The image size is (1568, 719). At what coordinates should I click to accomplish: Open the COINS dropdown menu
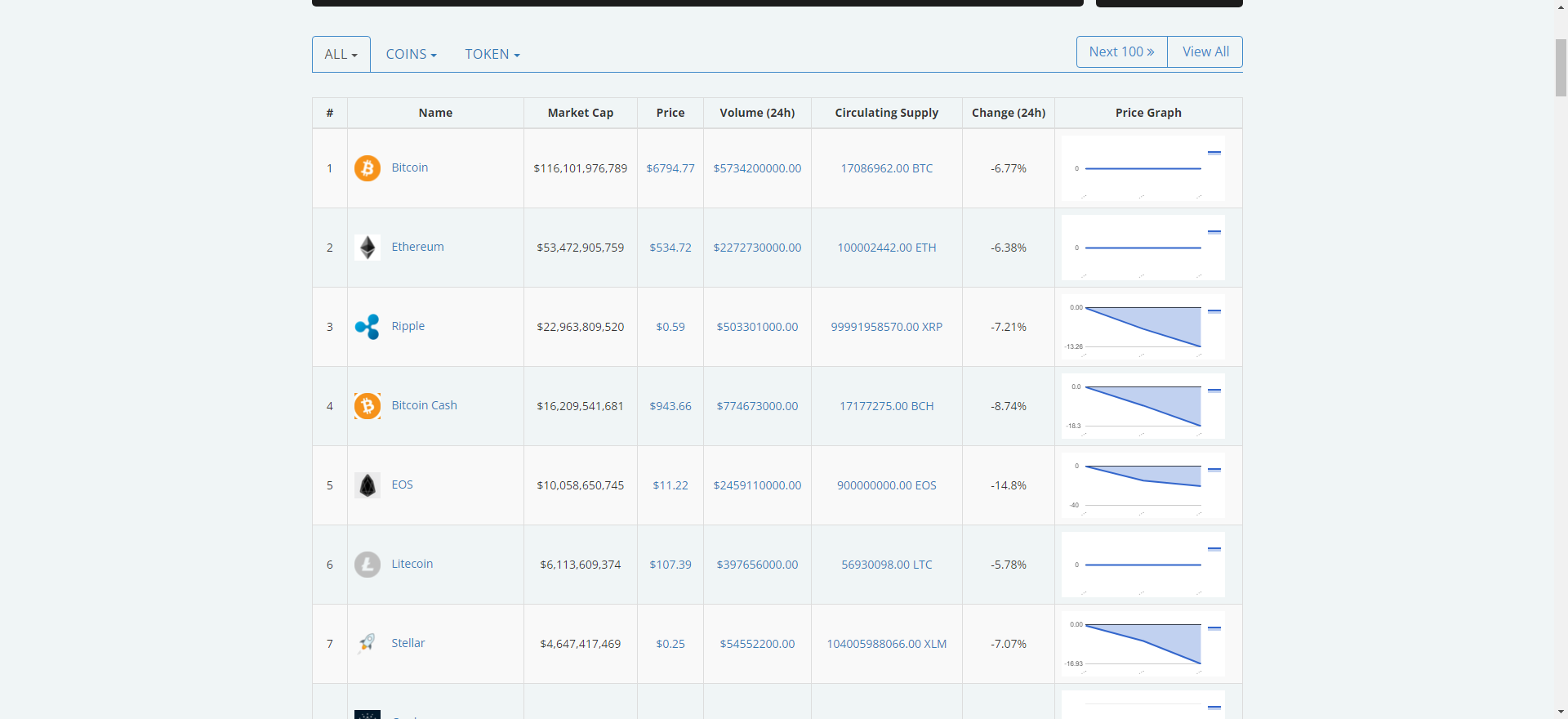coord(411,54)
